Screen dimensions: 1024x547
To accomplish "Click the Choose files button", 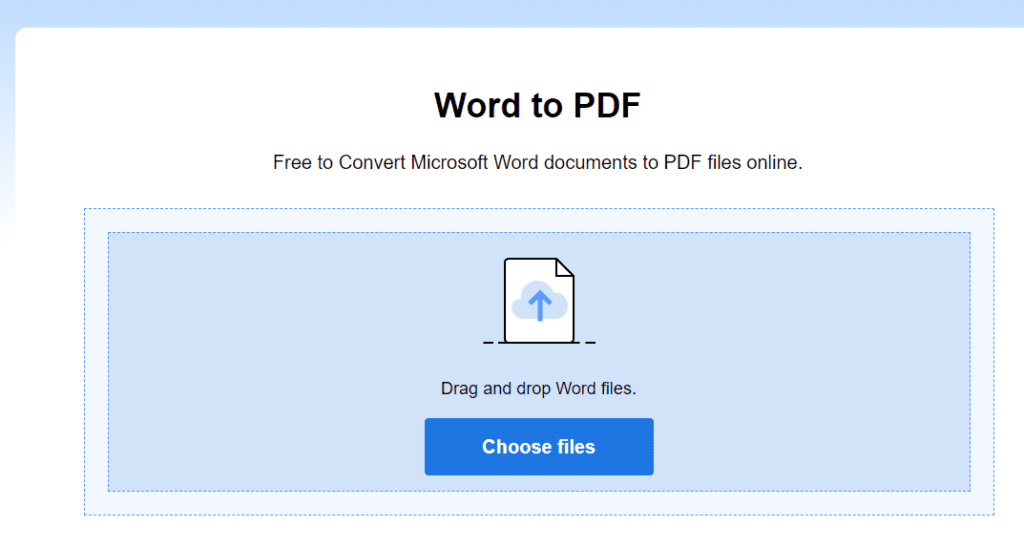I will tap(539, 447).
